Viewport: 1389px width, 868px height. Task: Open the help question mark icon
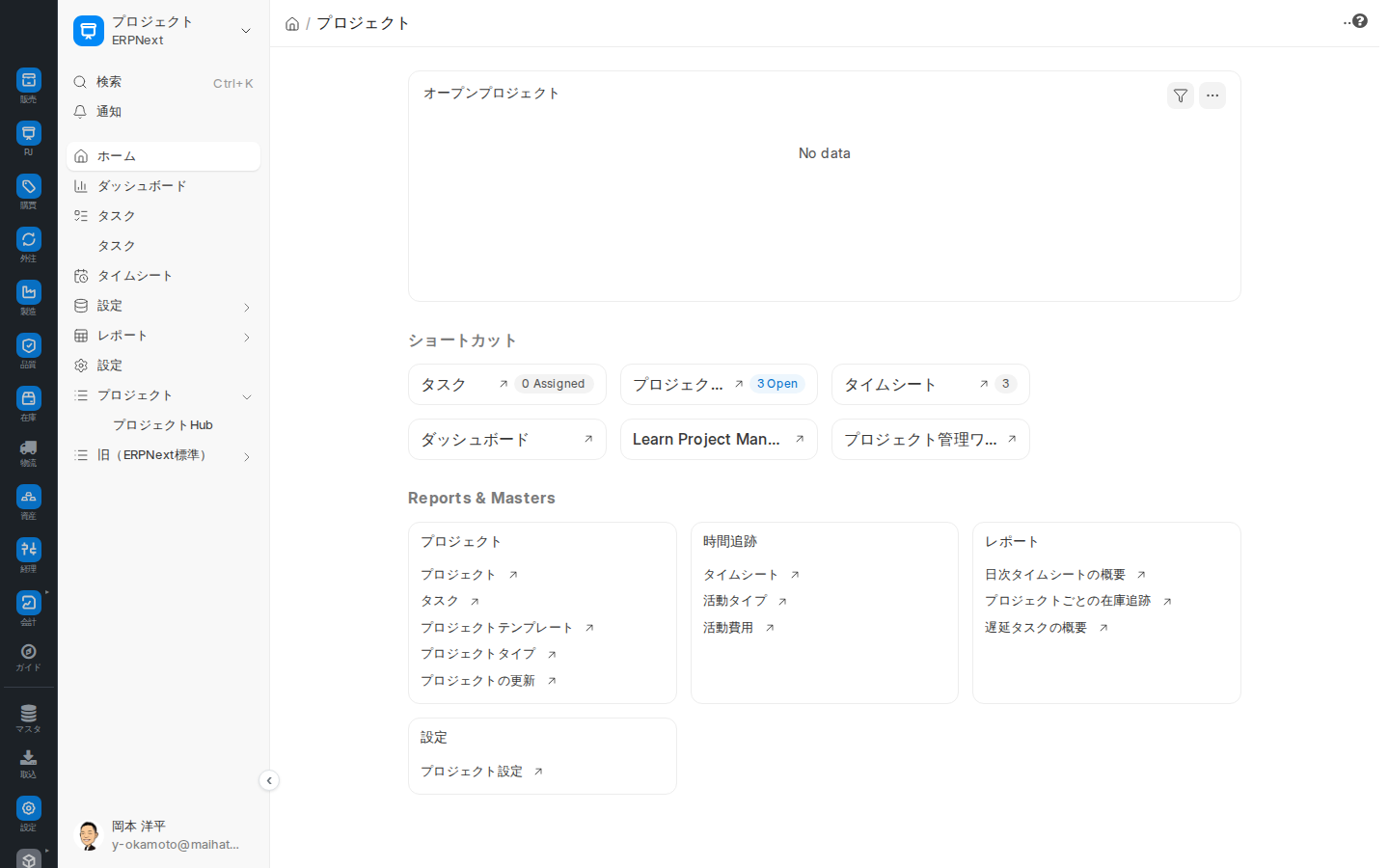(1360, 20)
